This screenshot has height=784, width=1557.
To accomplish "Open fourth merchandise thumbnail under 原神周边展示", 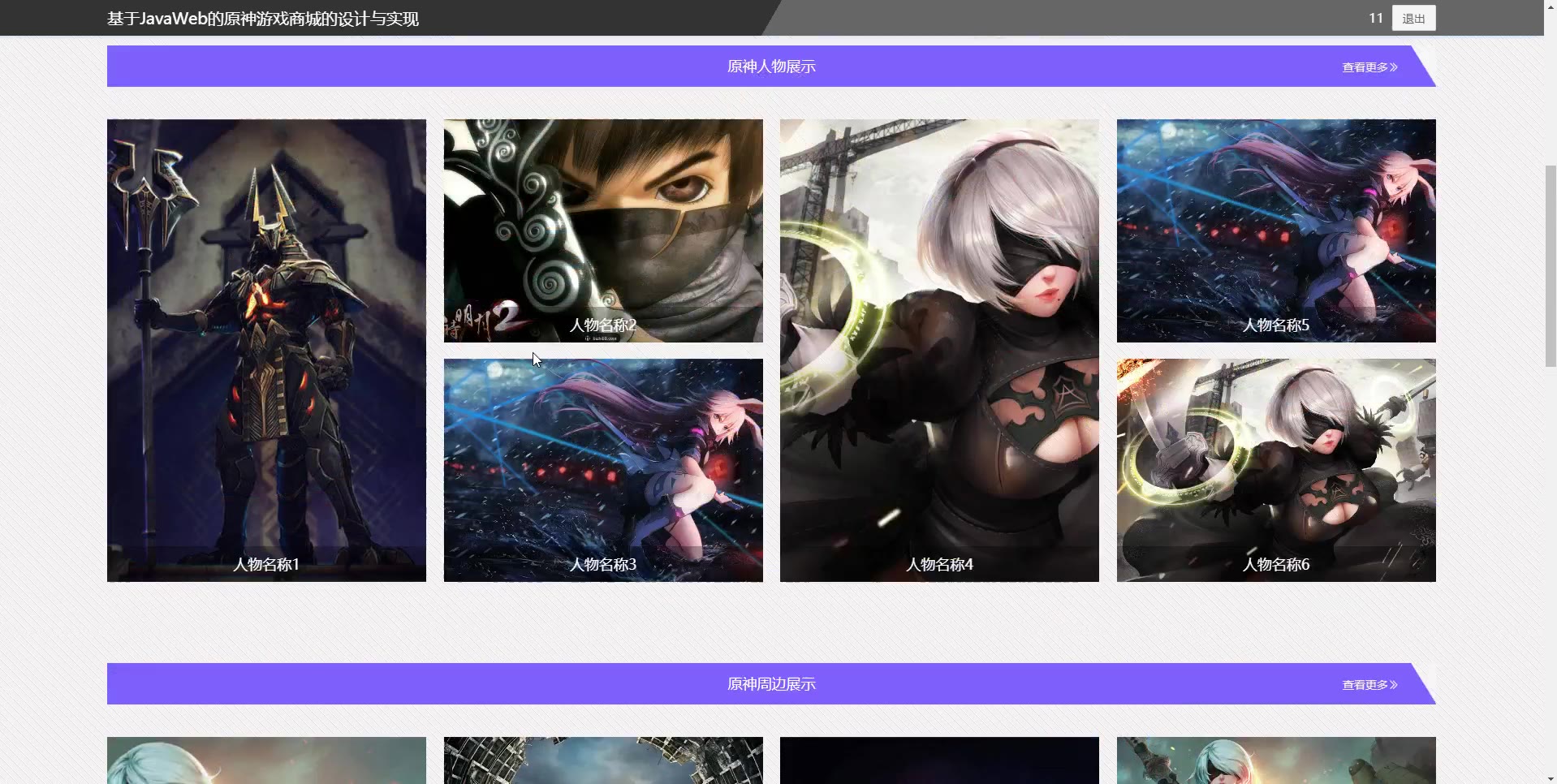I will pyautogui.click(x=1276, y=760).
